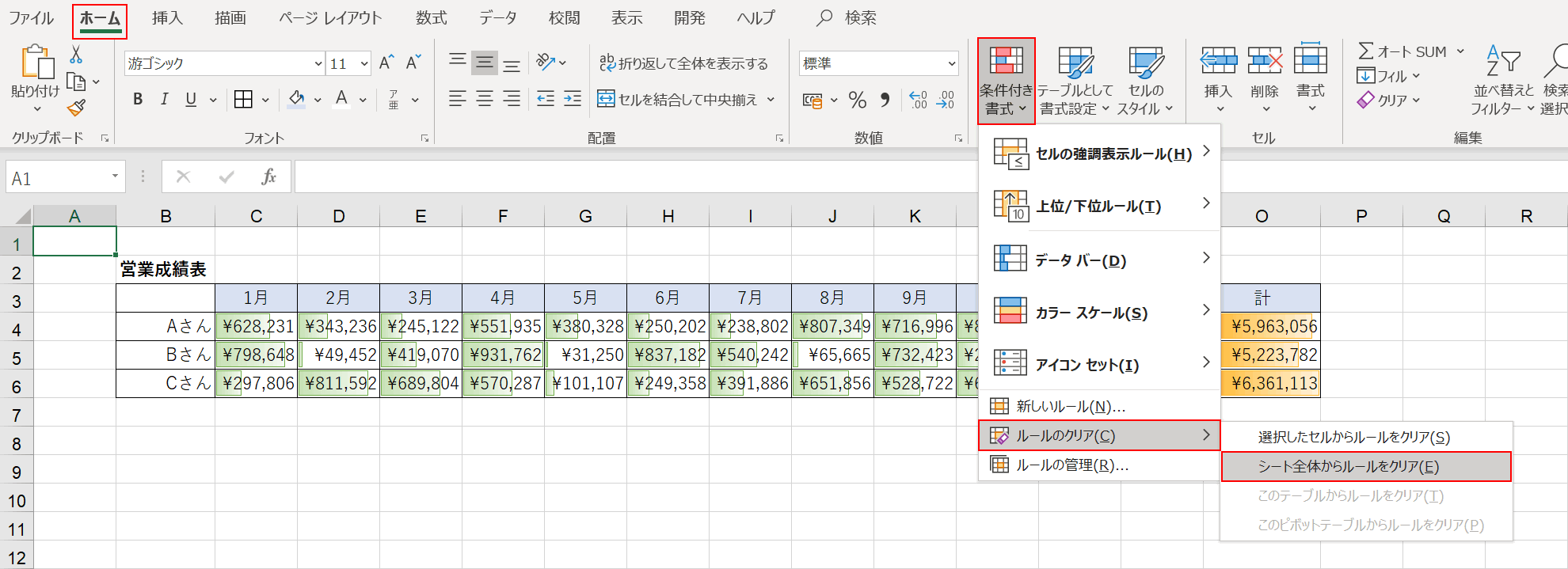Apply font color A
Screen dimensions: 1568x569
(x=342, y=99)
